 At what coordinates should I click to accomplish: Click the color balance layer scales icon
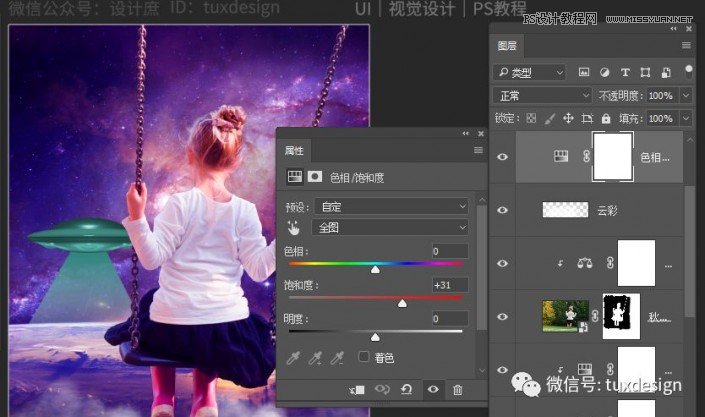[x=585, y=263]
